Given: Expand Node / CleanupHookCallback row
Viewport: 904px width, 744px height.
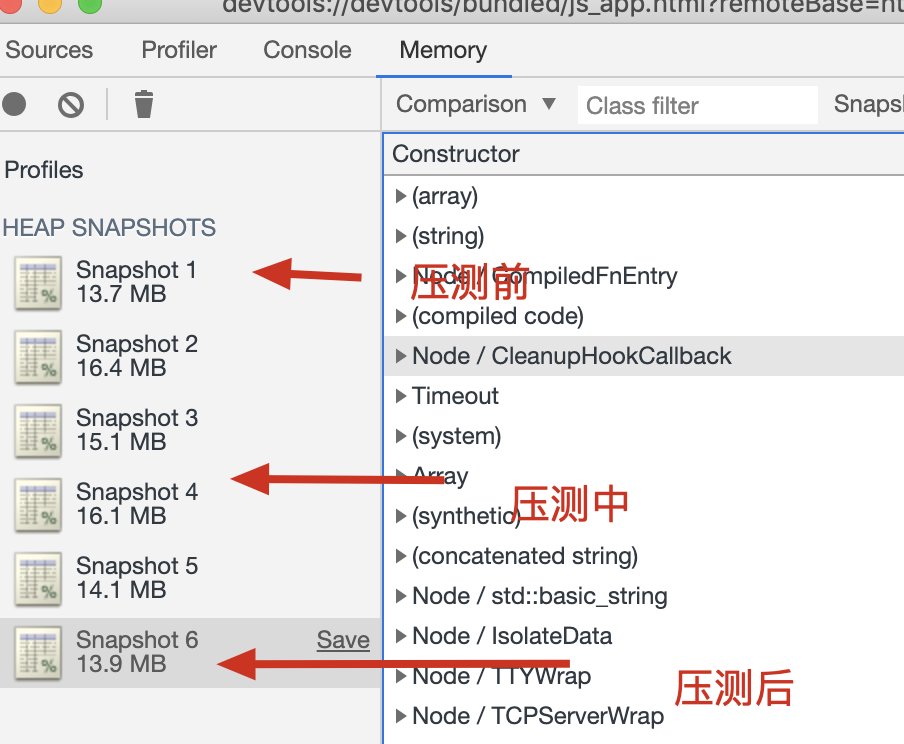Looking at the screenshot, I should pyautogui.click(x=401, y=356).
